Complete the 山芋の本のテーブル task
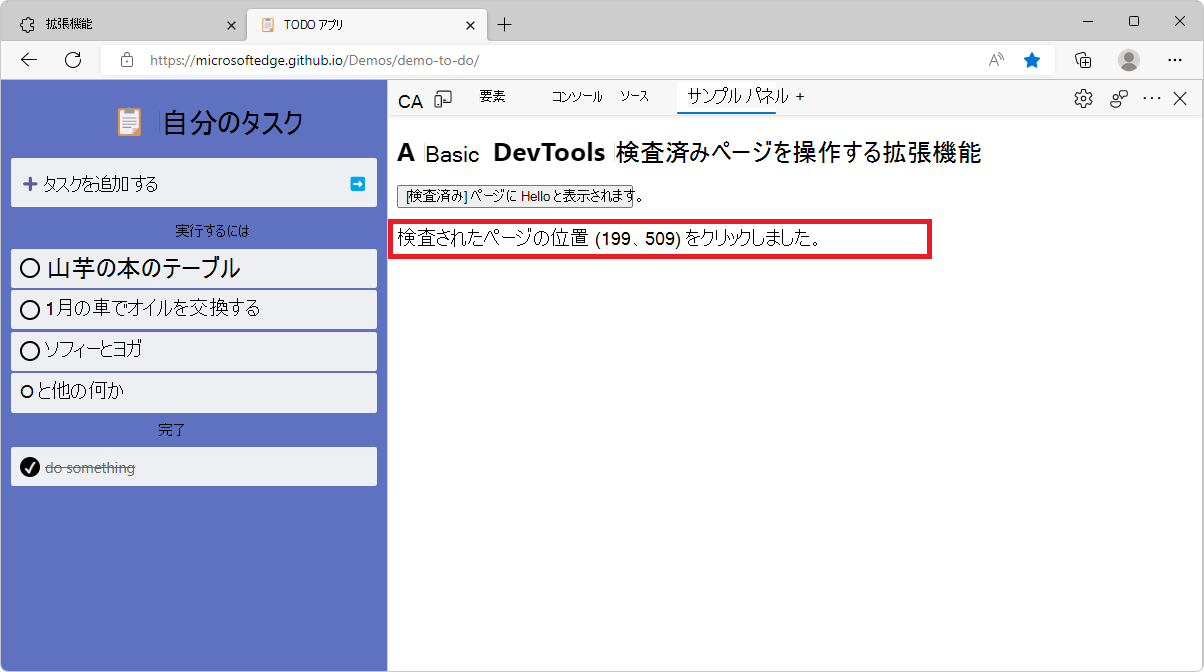This screenshot has width=1204, height=672. (x=29, y=267)
